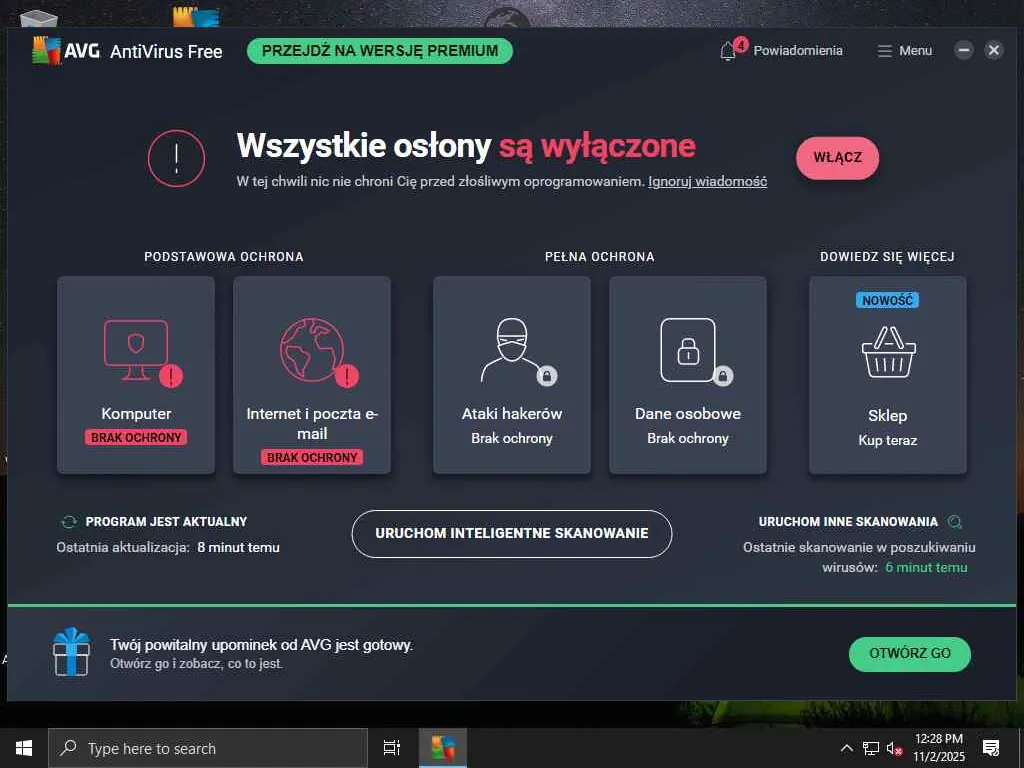Click the refresh icon beside Program jest aktualny

click(69, 522)
